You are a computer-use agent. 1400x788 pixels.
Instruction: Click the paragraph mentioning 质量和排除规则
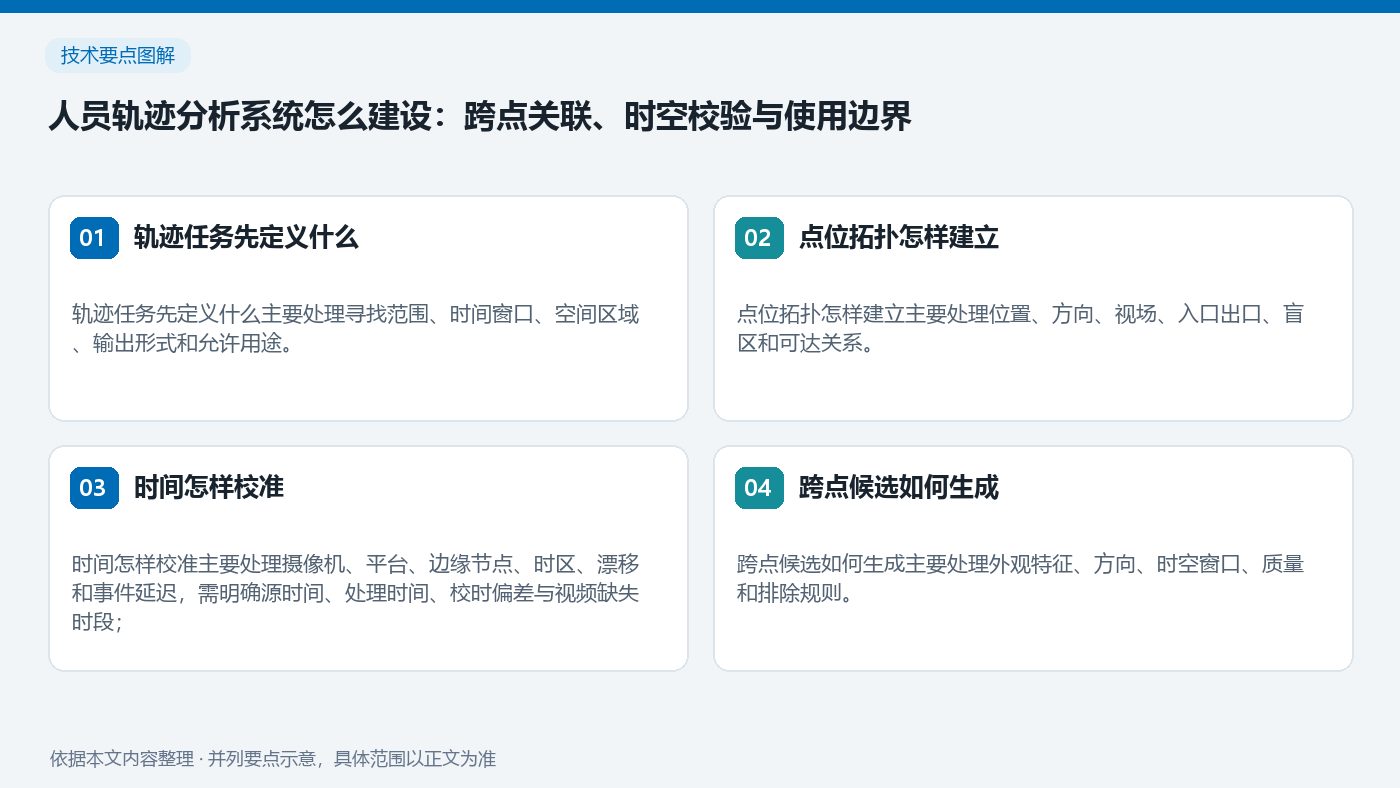tap(1020, 579)
